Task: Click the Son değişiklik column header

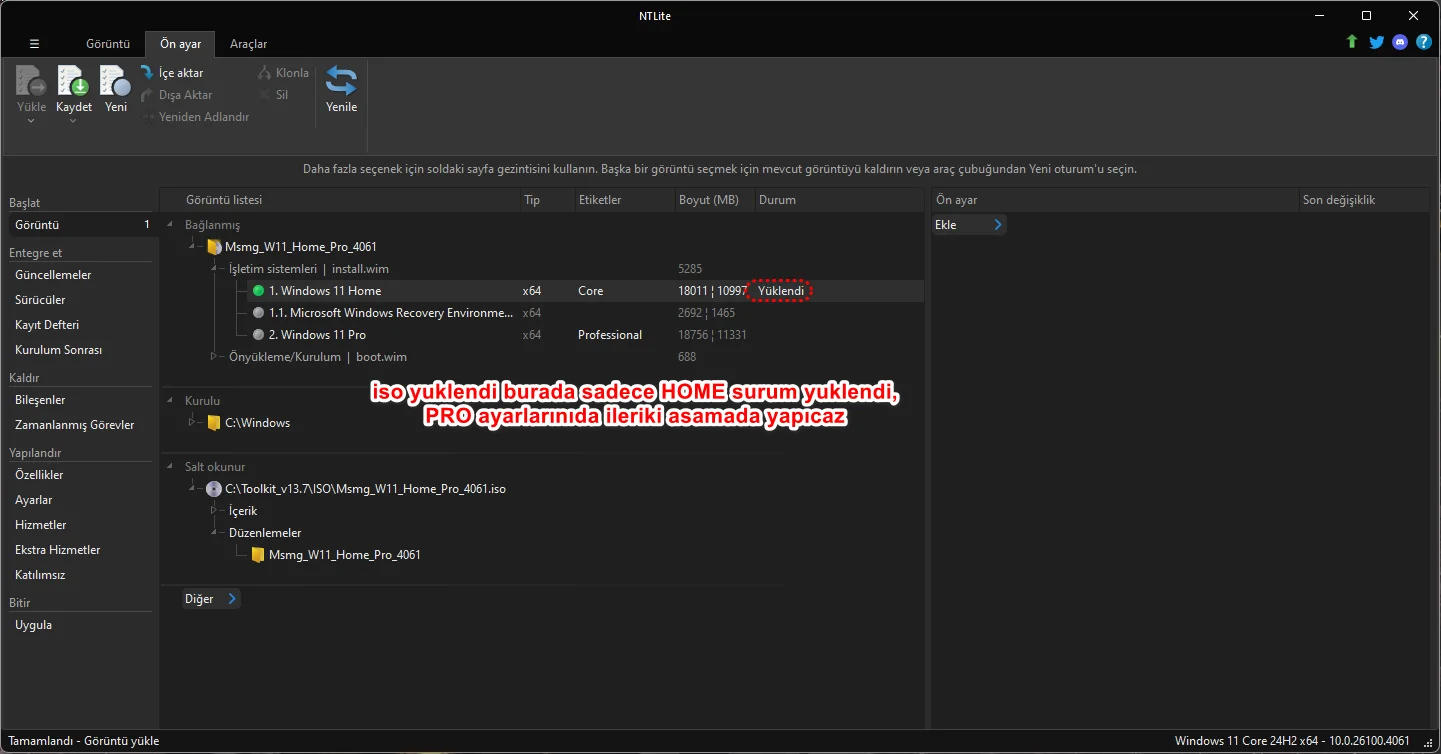Action: [x=1363, y=200]
